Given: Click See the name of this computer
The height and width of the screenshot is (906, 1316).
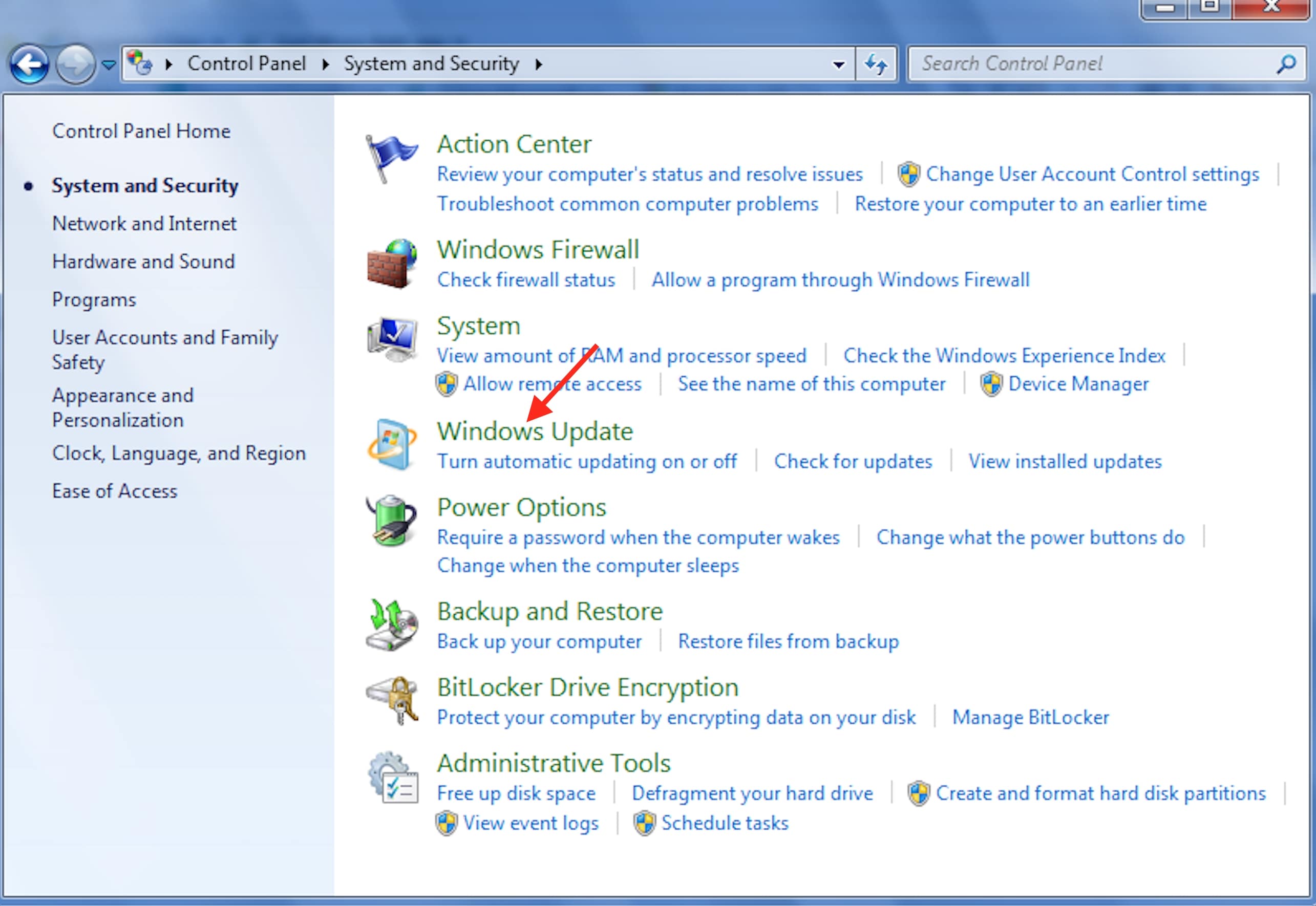Looking at the screenshot, I should pyautogui.click(x=812, y=384).
